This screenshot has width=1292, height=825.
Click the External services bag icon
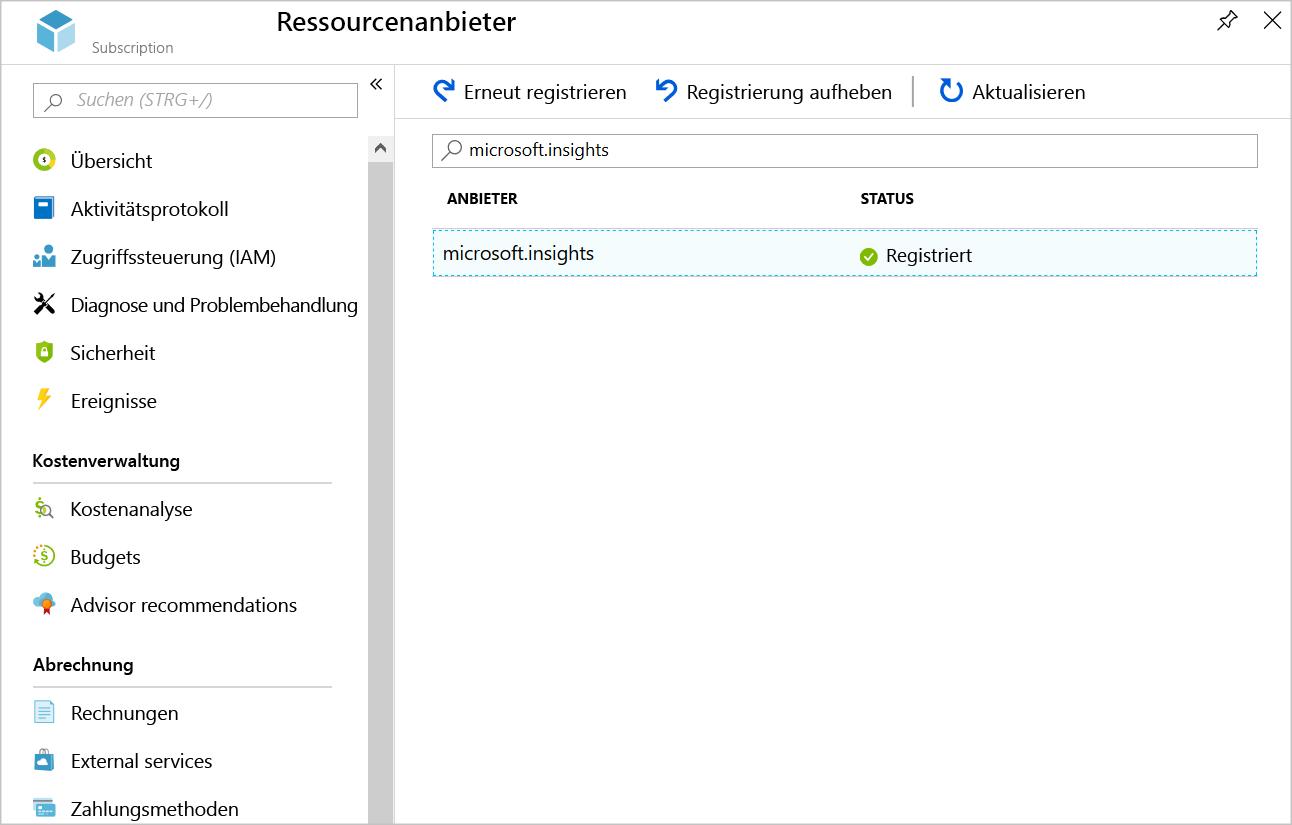pos(44,760)
